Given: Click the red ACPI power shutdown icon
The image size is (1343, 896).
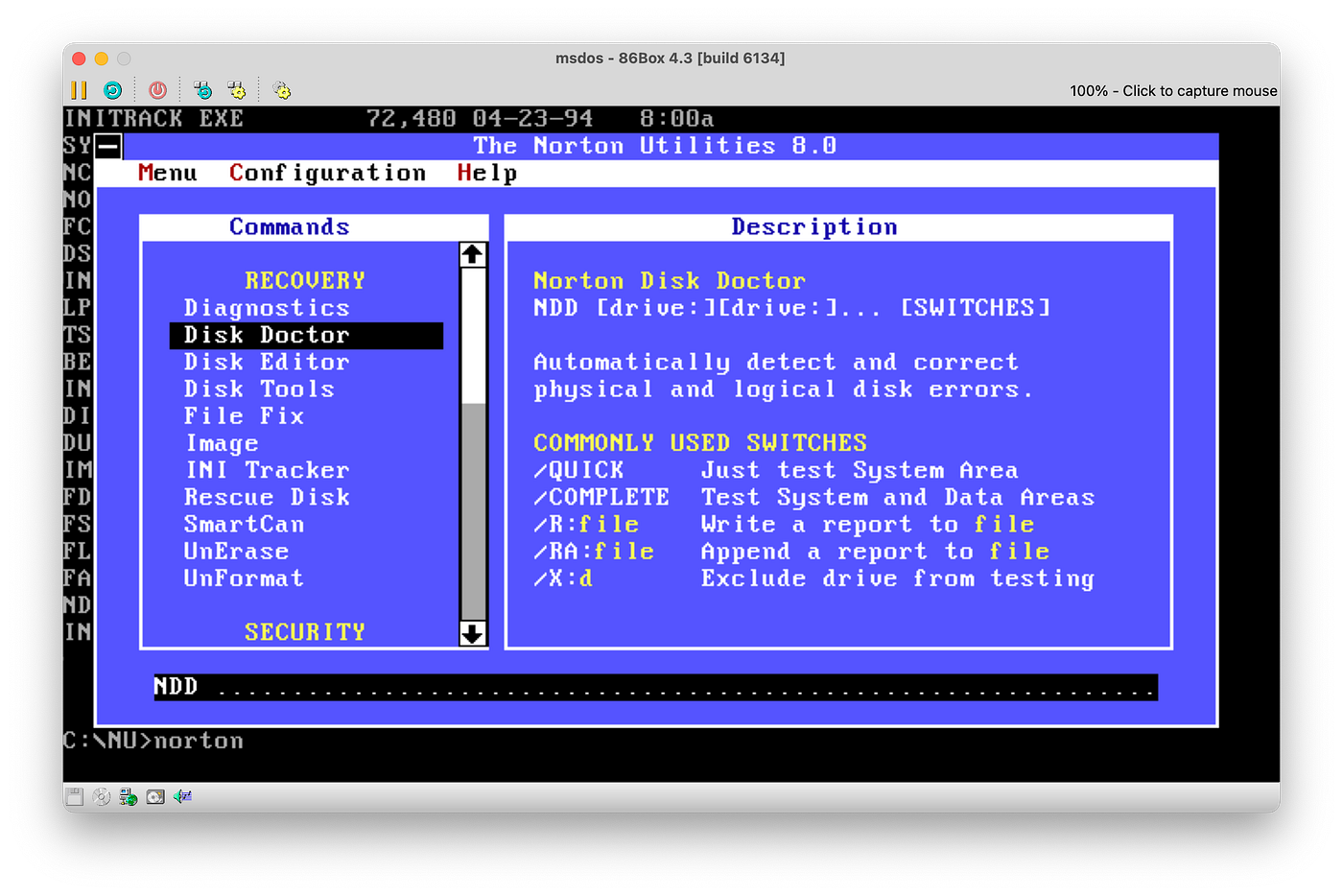Looking at the screenshot, I should [158, 90].
